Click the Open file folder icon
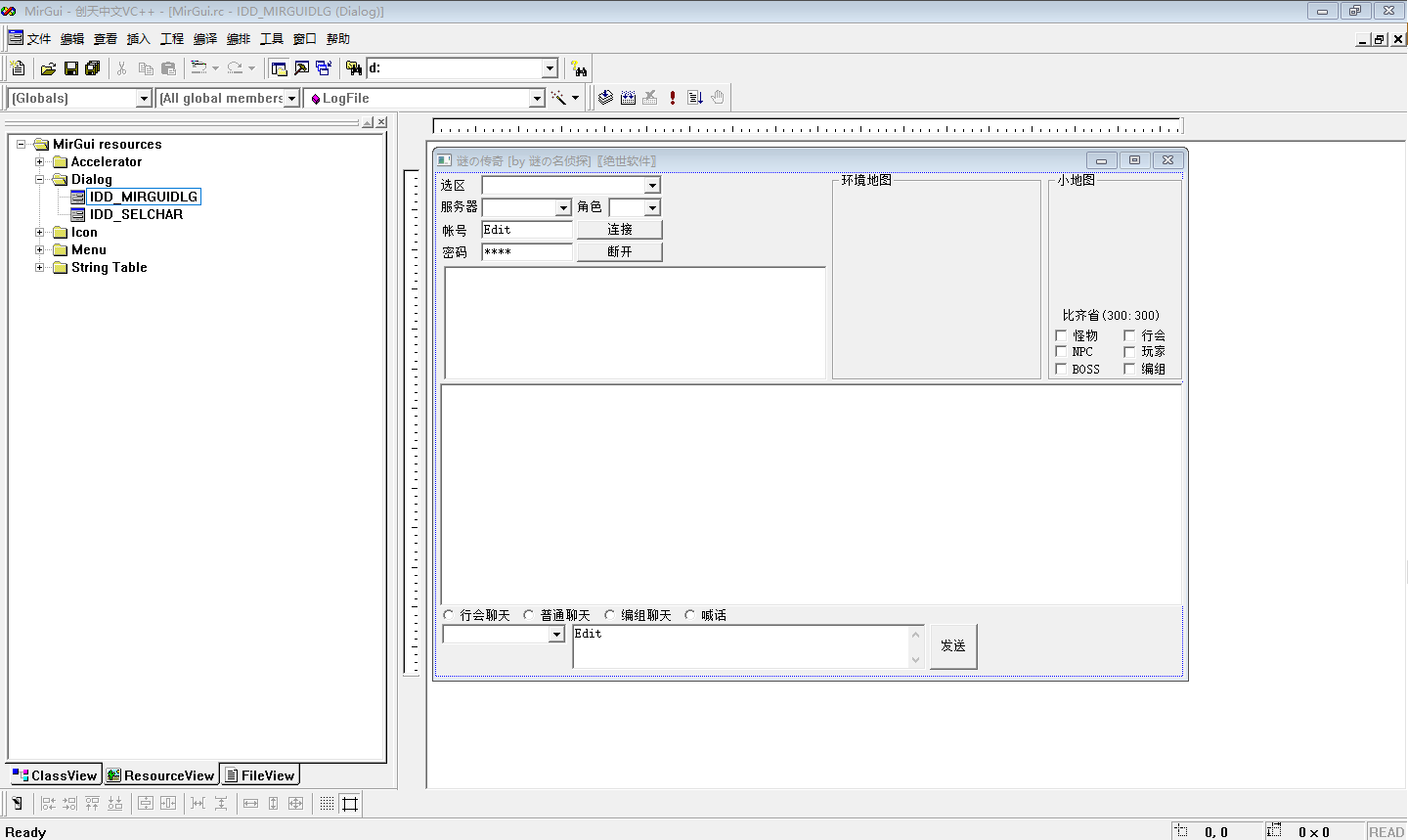Image resolution: width=1408 pixels, height=840 pixels. pyautogui.click(x=48, y=68)
